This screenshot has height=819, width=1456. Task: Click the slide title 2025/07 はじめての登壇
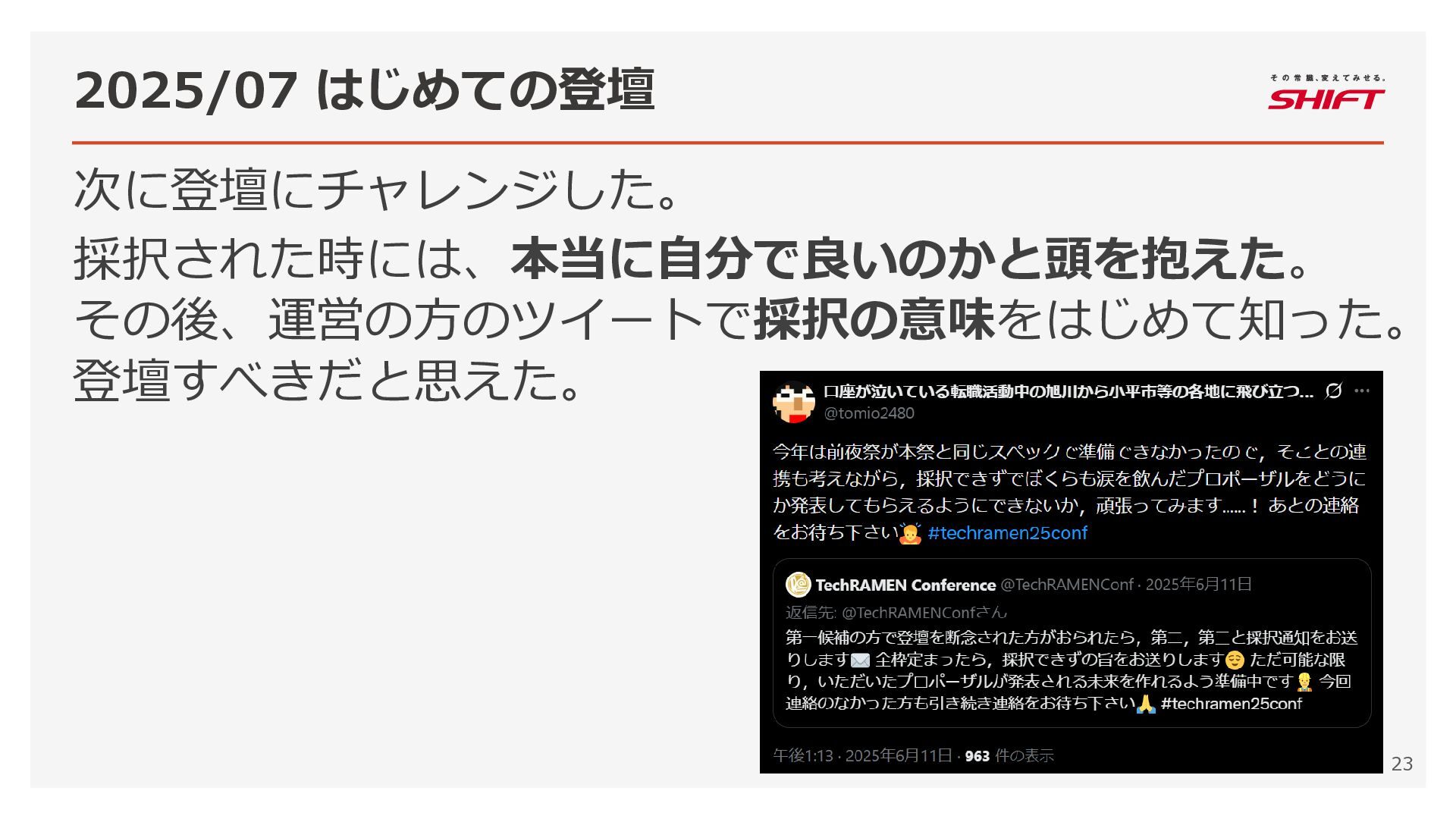pyautogui.click(x=364, y=90)
